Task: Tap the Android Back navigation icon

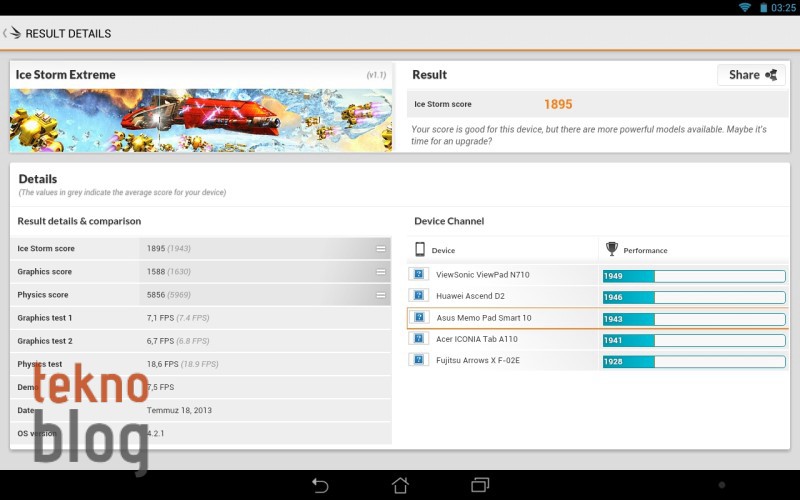Action: click(x=320, y=485)
